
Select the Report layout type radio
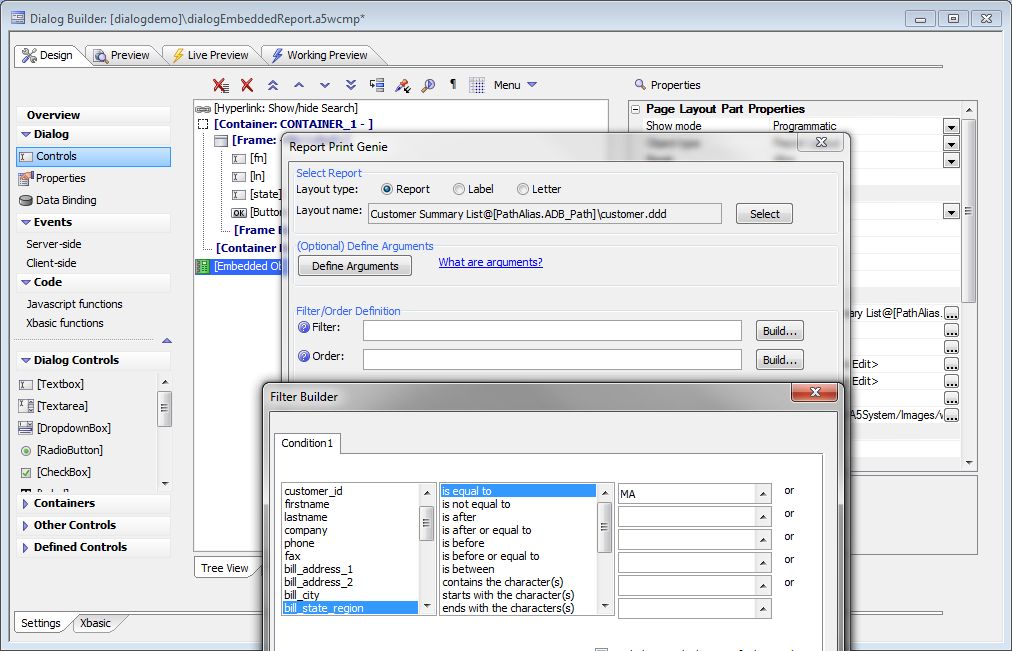click(x=387, y=189)
